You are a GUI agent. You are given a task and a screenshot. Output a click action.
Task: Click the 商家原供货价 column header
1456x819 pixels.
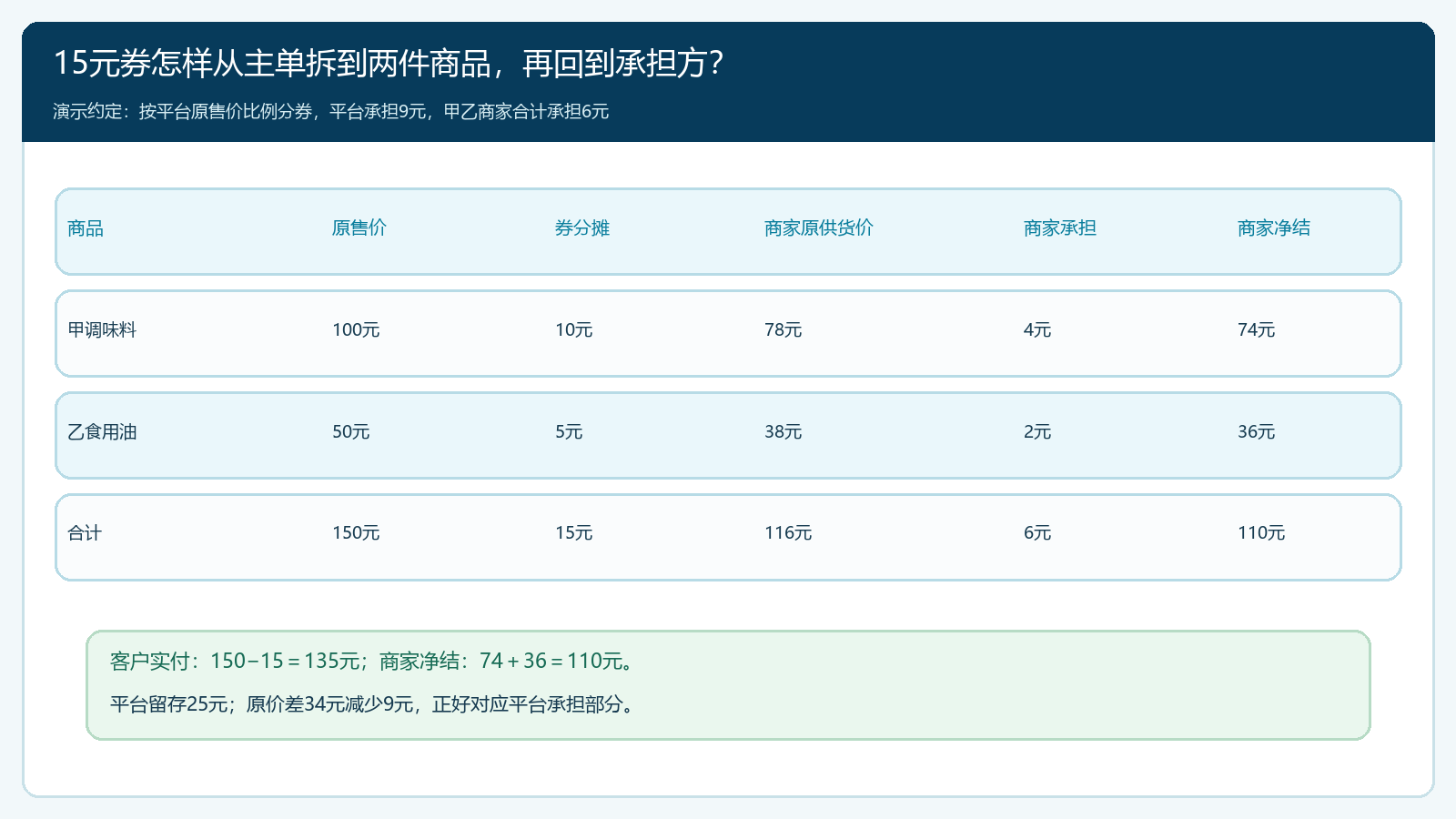819,228
